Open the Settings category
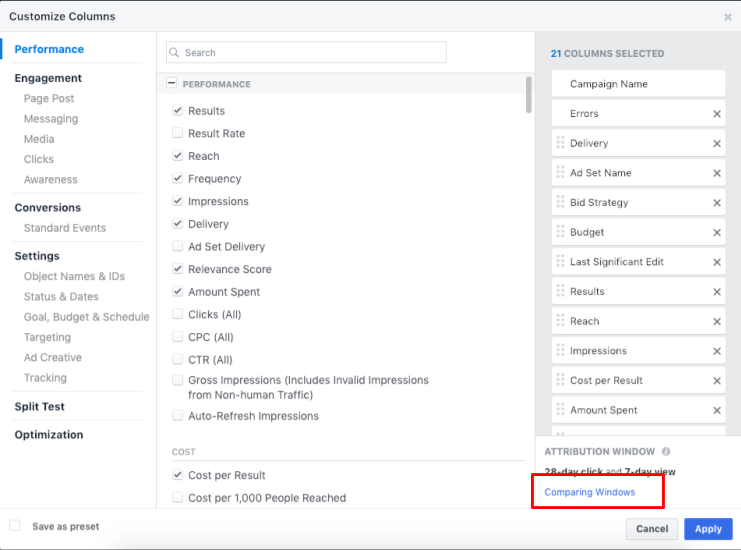 37,256
